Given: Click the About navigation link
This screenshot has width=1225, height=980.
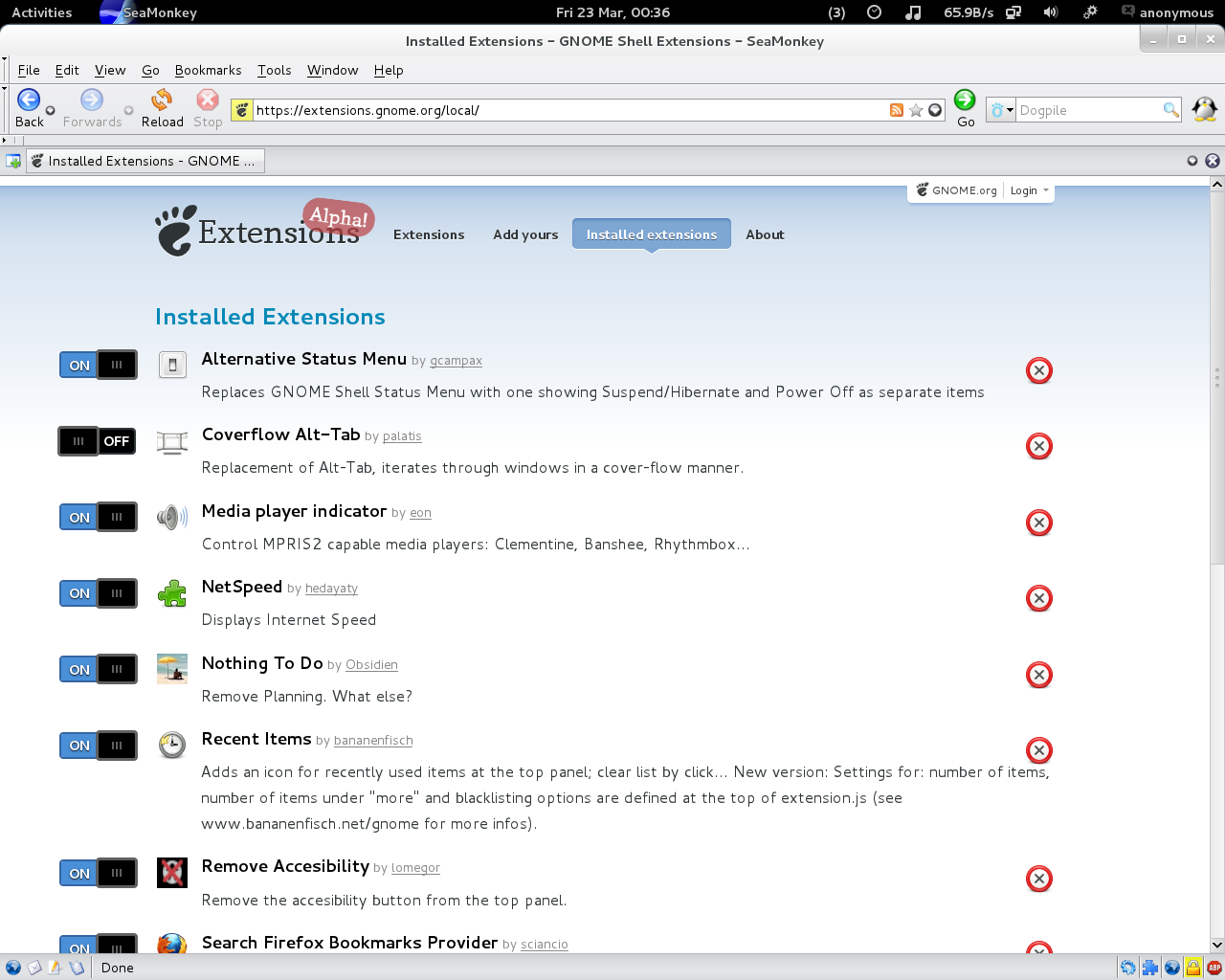Looking at the screenshot, I should coord(765,234).
